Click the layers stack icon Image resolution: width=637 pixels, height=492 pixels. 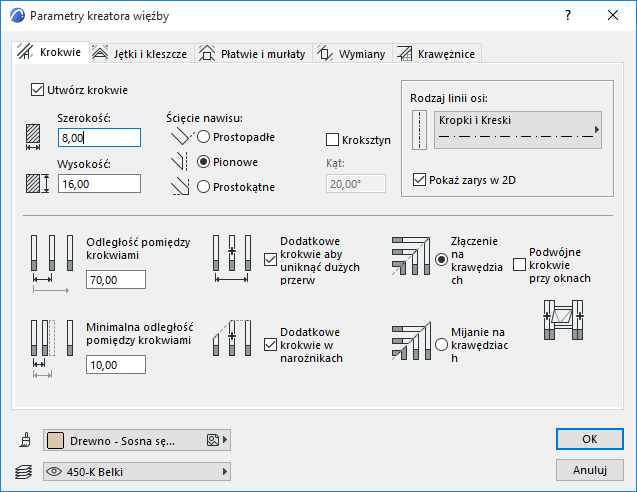[24, 470]
